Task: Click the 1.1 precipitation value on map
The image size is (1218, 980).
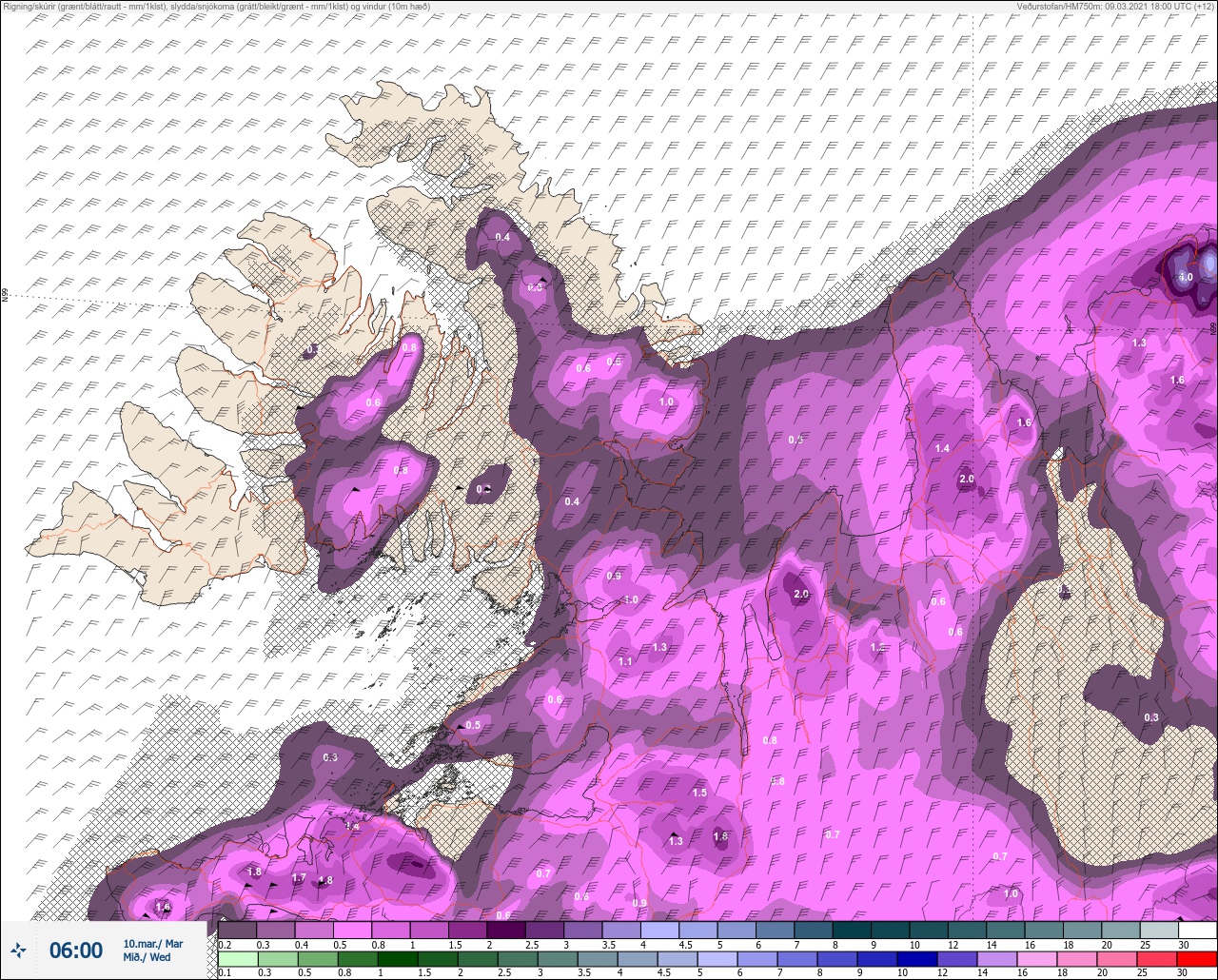Action: coord(625,661)
